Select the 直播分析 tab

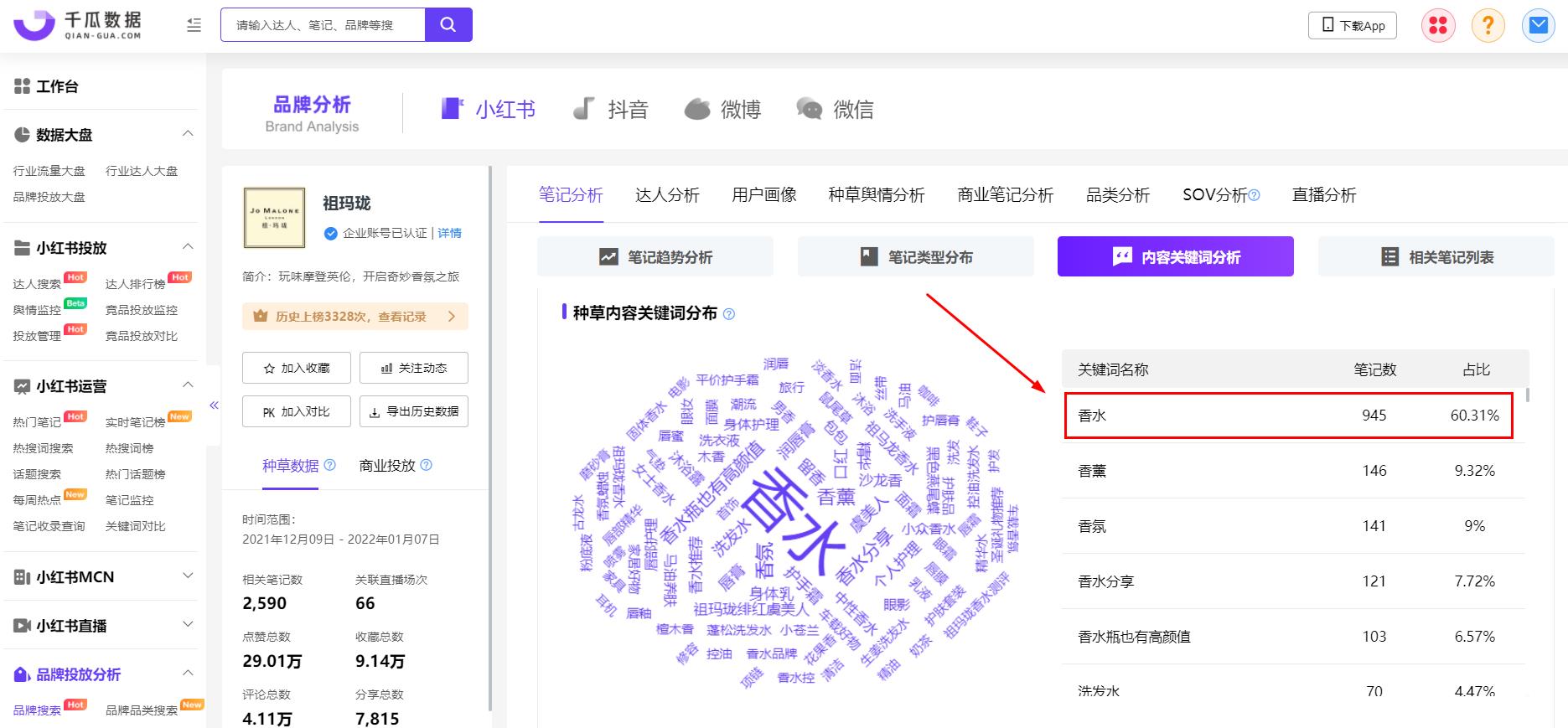(1324, 194)
